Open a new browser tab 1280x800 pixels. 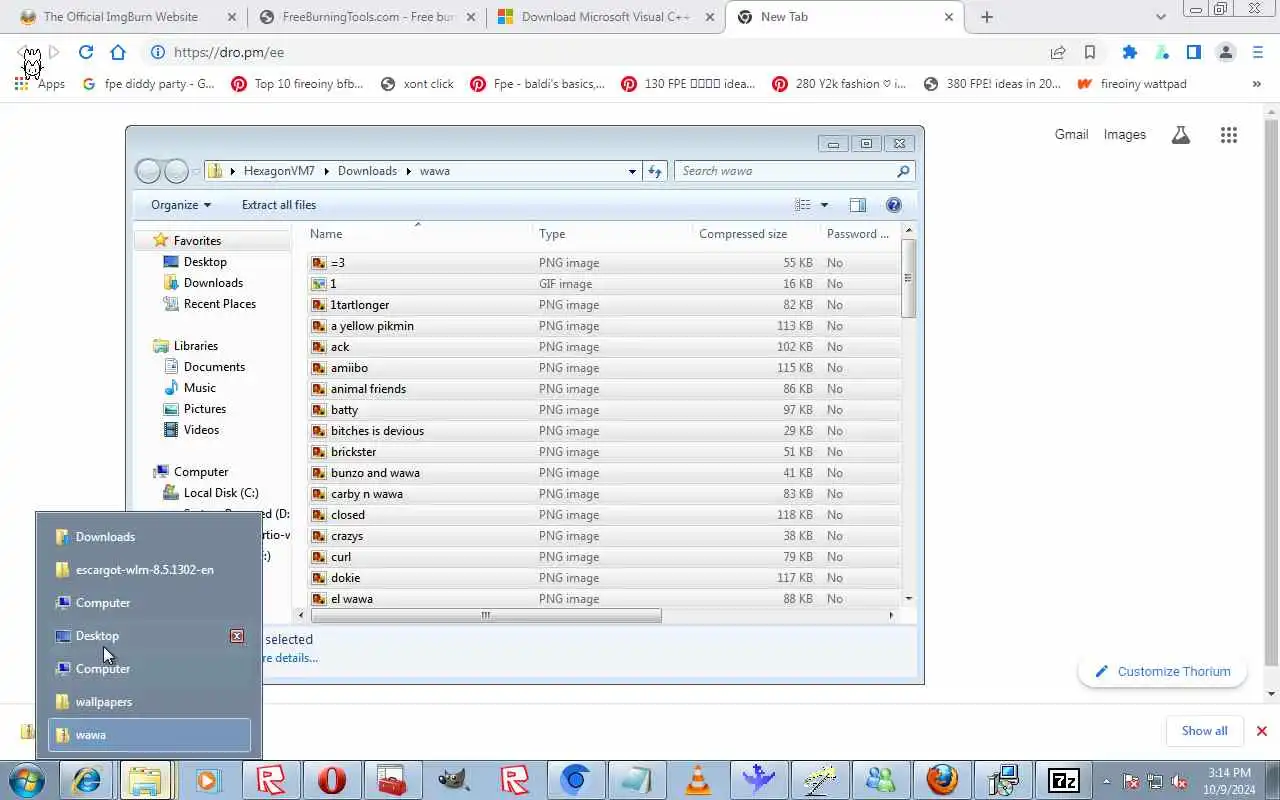click(x=987, y=17)
